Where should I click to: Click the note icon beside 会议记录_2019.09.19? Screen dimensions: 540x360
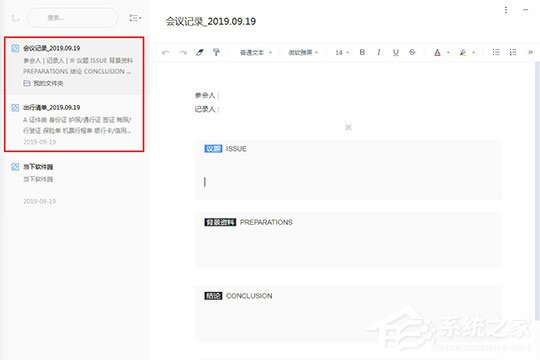pyautogui.click(x=15, y=48)
